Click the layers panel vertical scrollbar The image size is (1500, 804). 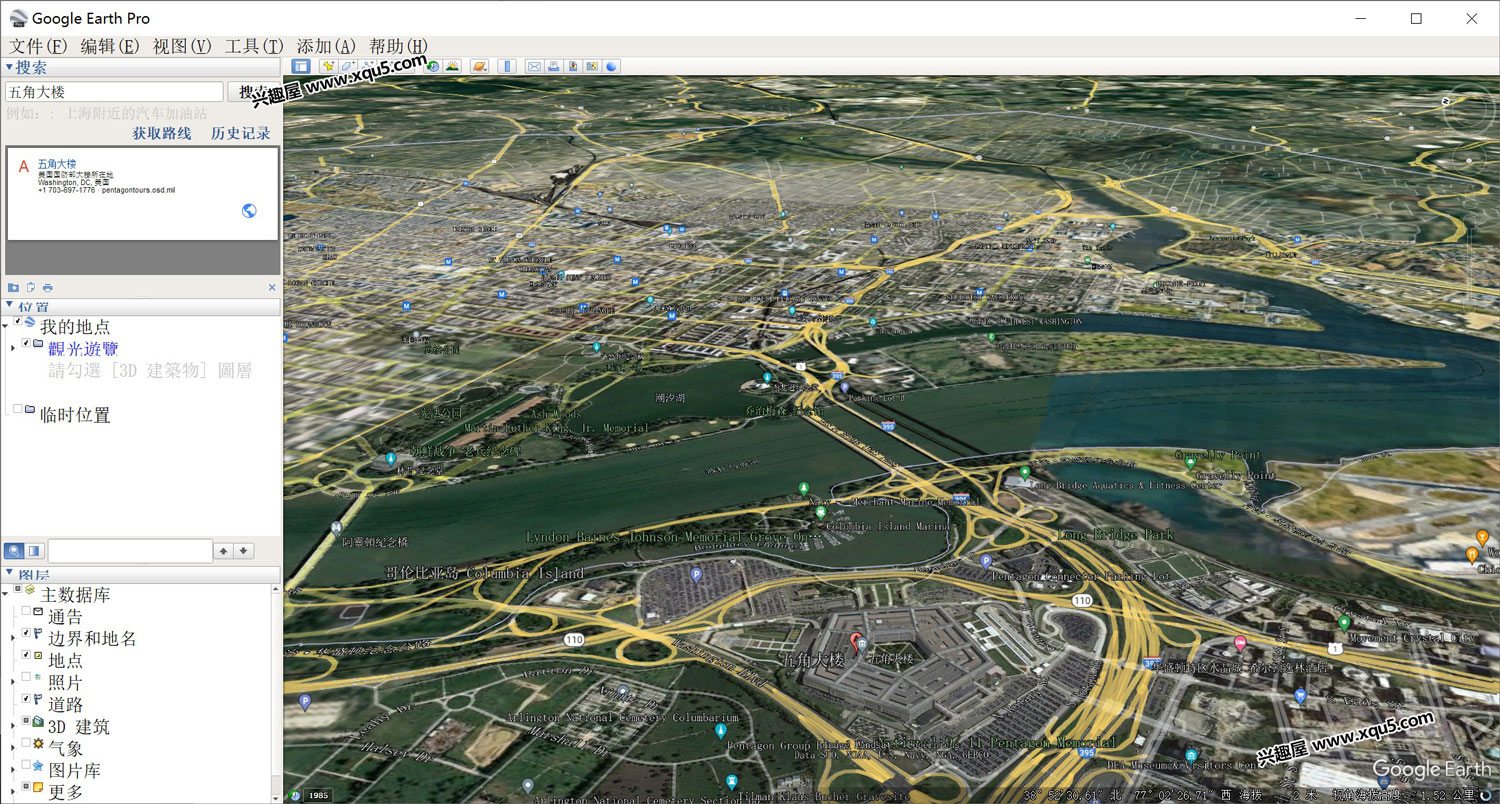(x=277, y=692)
